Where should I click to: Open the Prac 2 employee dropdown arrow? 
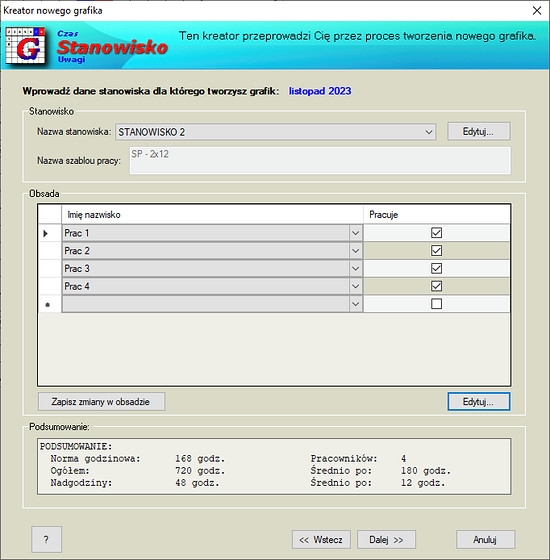pos(355,251)
